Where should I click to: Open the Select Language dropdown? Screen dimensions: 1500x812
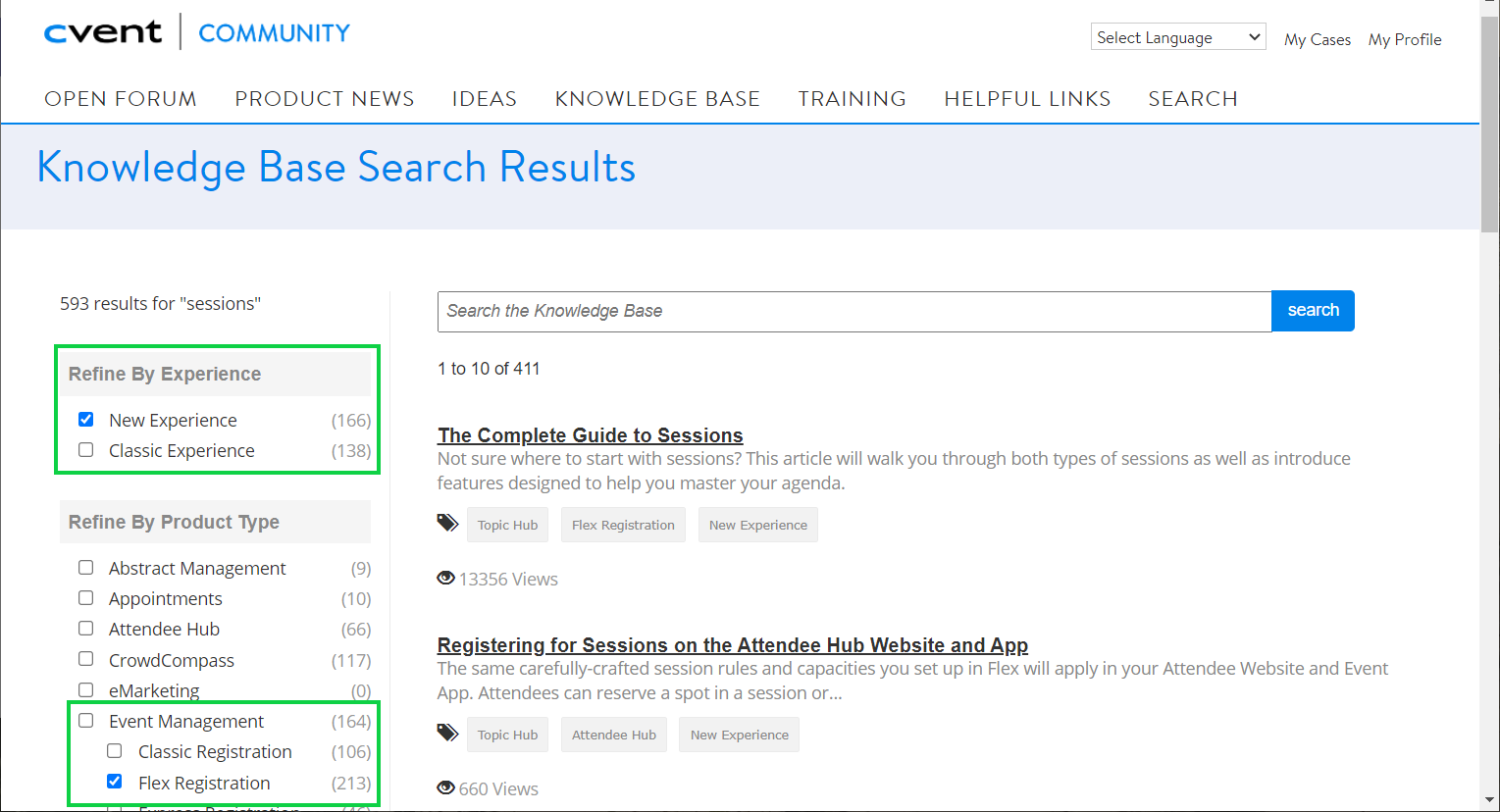coord(1178,37)
